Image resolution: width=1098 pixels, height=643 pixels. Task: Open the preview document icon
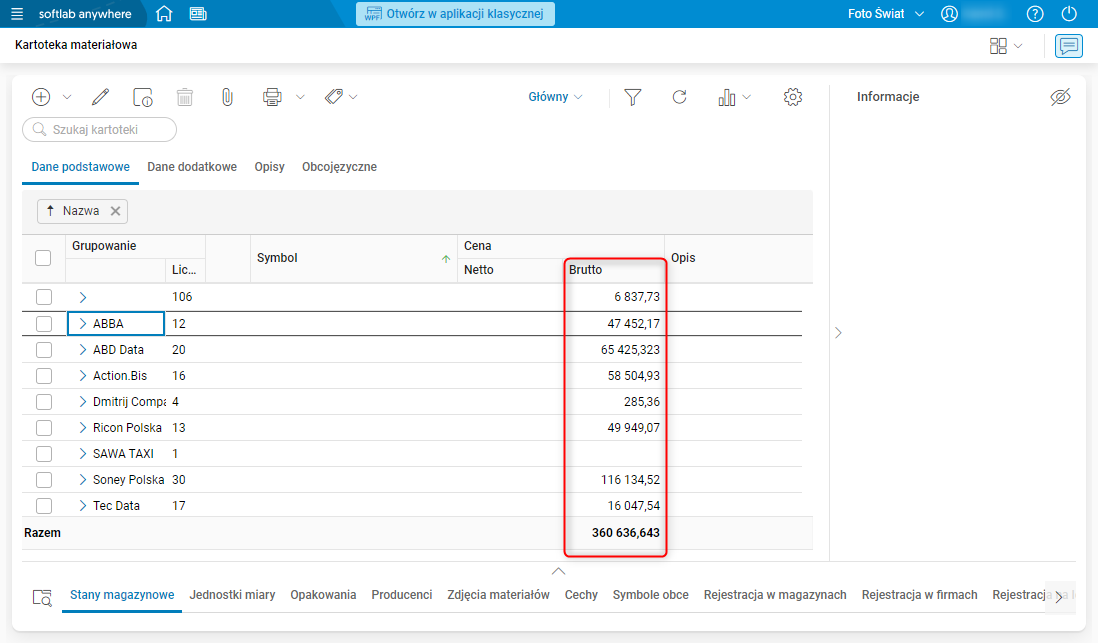[x=143, y=97]
